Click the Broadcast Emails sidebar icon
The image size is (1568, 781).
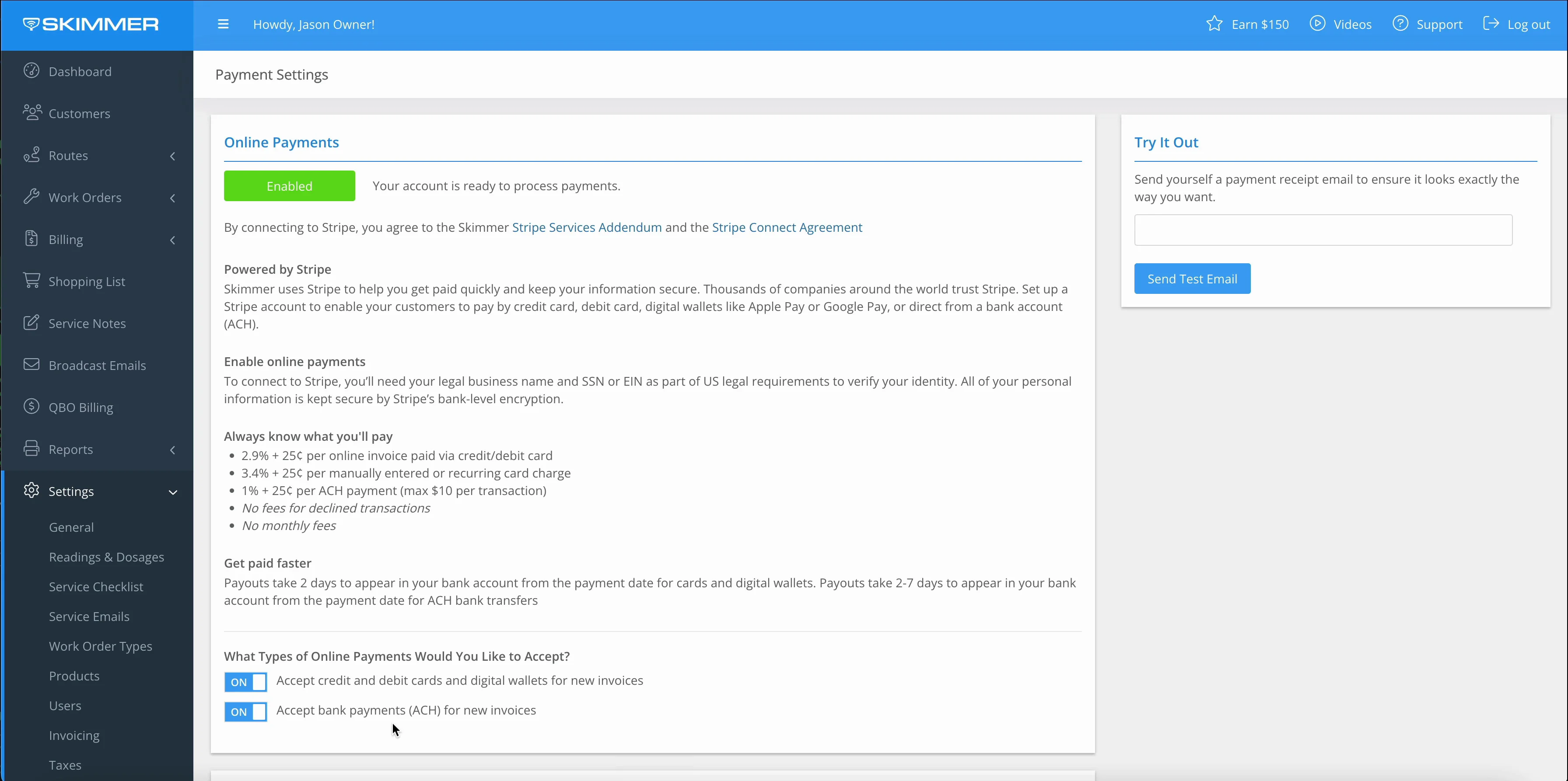[31, 364]
